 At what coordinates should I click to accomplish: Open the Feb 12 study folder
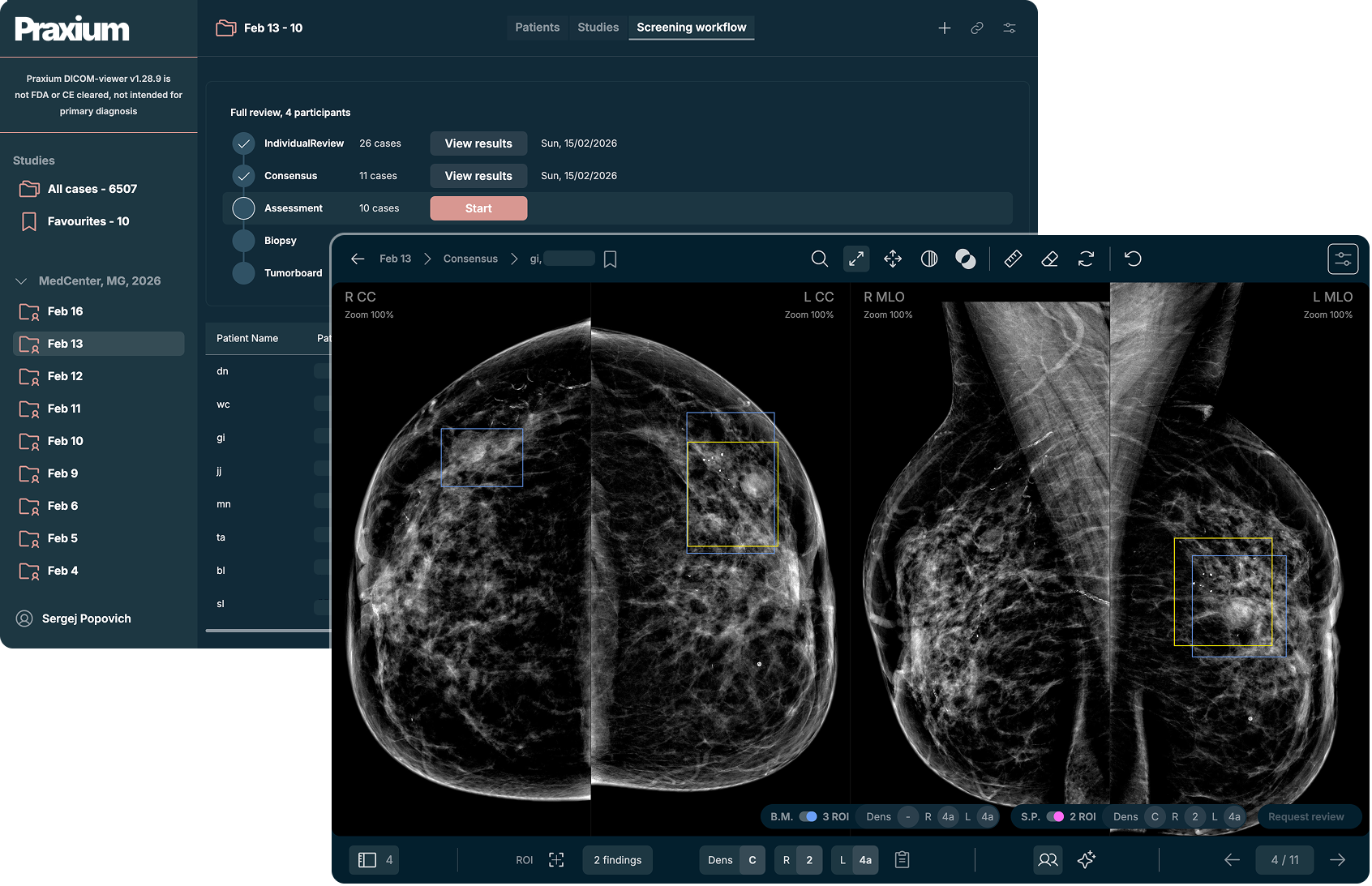pyautogui.click(x=65, y=376)
